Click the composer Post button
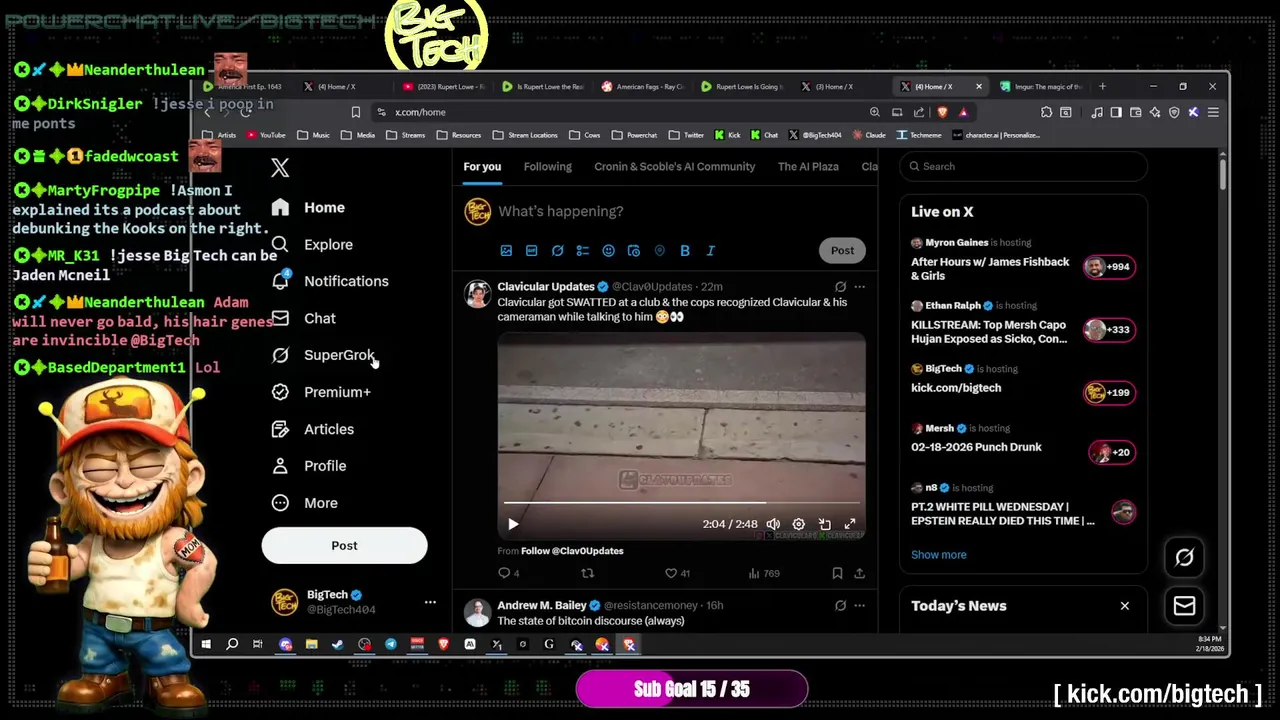The width and height of the screenshot is (1280, 720). [x=842, y=250]
